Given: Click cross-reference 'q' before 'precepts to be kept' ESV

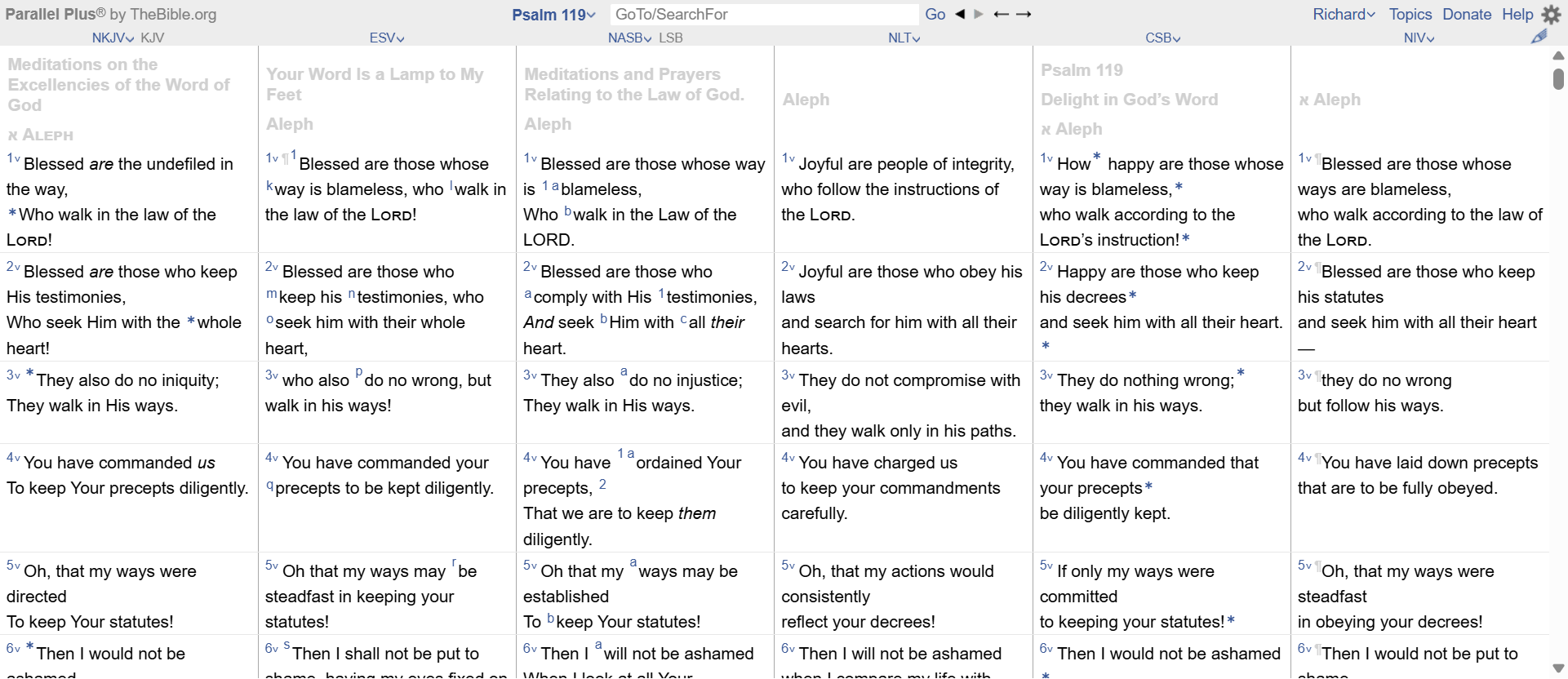Looking at the screenshot, I should pyautogui.click(x=269, y=486).
